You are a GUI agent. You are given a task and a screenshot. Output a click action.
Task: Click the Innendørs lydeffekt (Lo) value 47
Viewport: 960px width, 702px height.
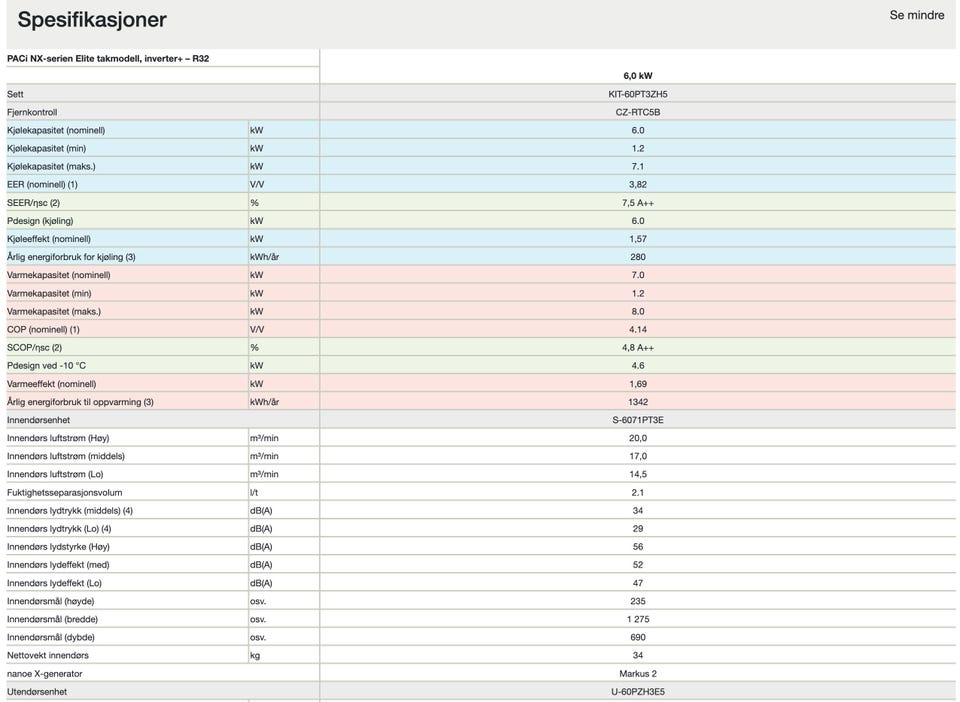click(x=637, y=583)
